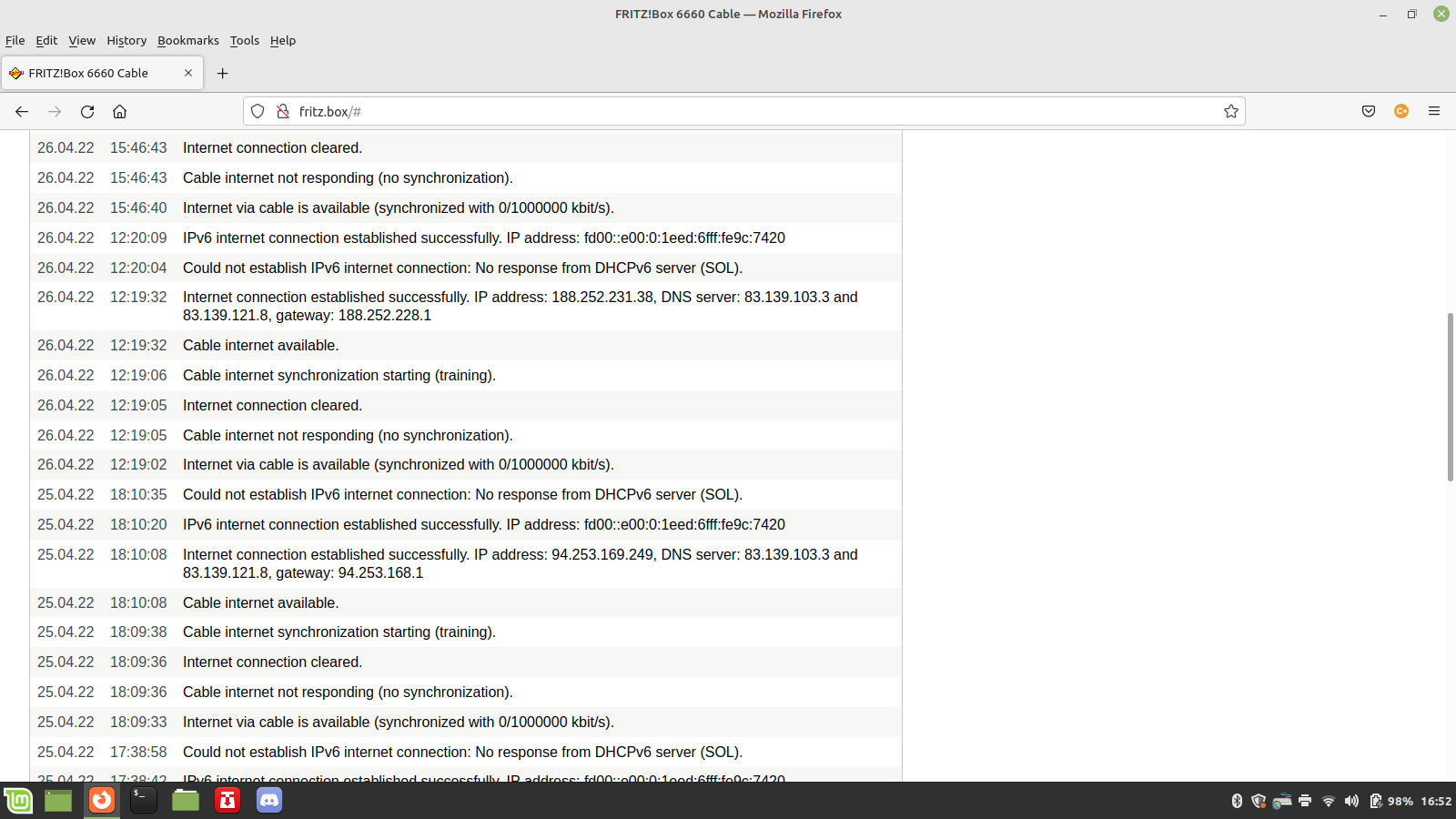
Task: Show desktop via green panel icon
Action: pos(58,800)
